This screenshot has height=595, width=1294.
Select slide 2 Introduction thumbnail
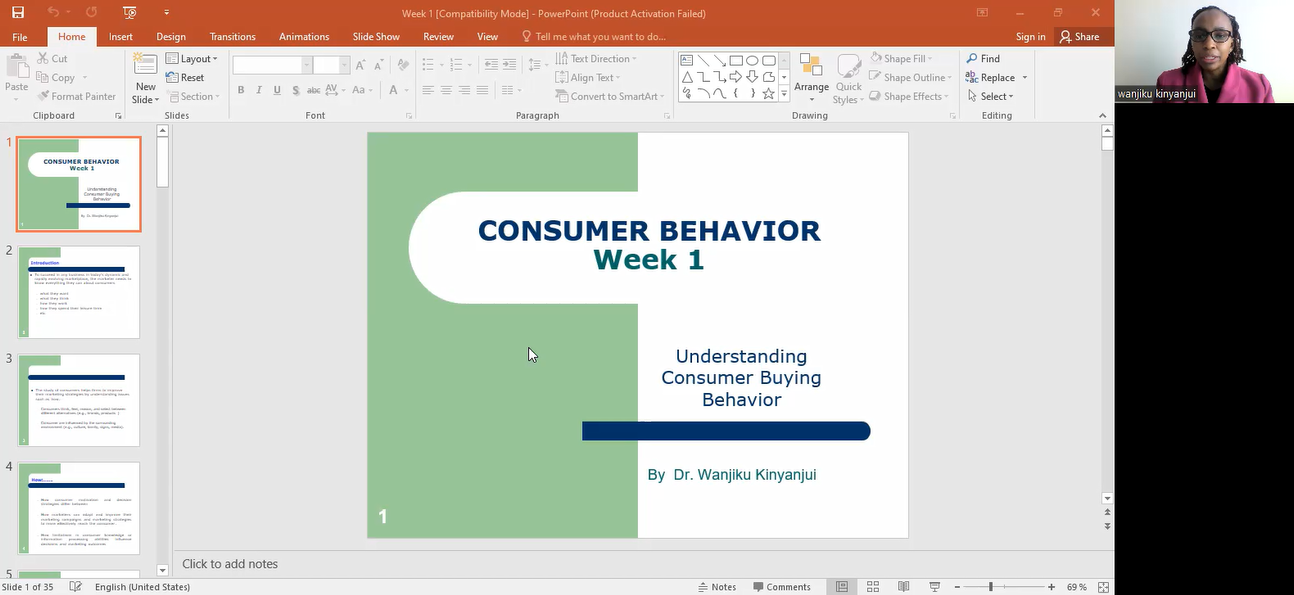pyautogui.click(x=79, y=292)
